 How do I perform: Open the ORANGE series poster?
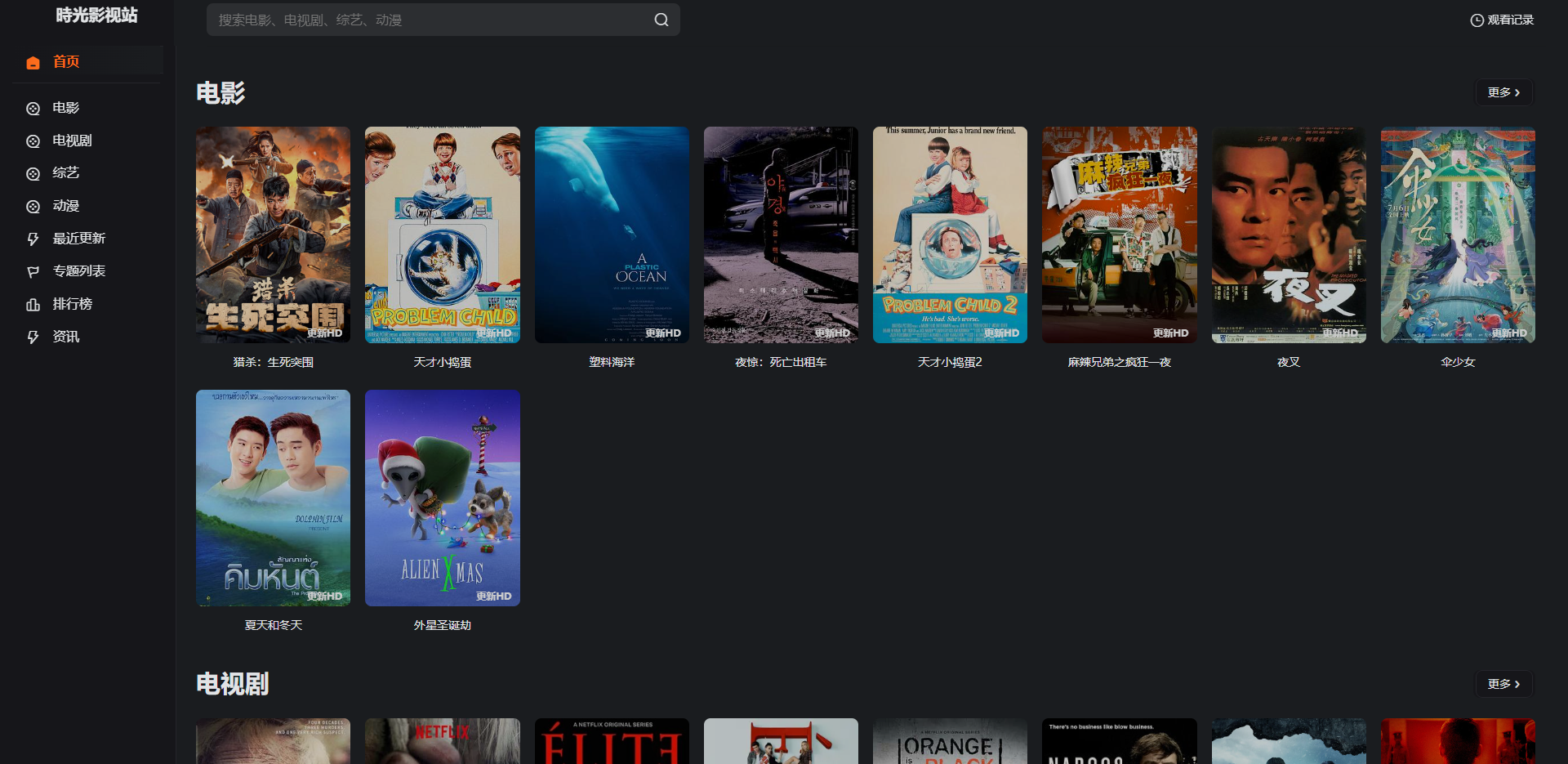tap(950, 741)
